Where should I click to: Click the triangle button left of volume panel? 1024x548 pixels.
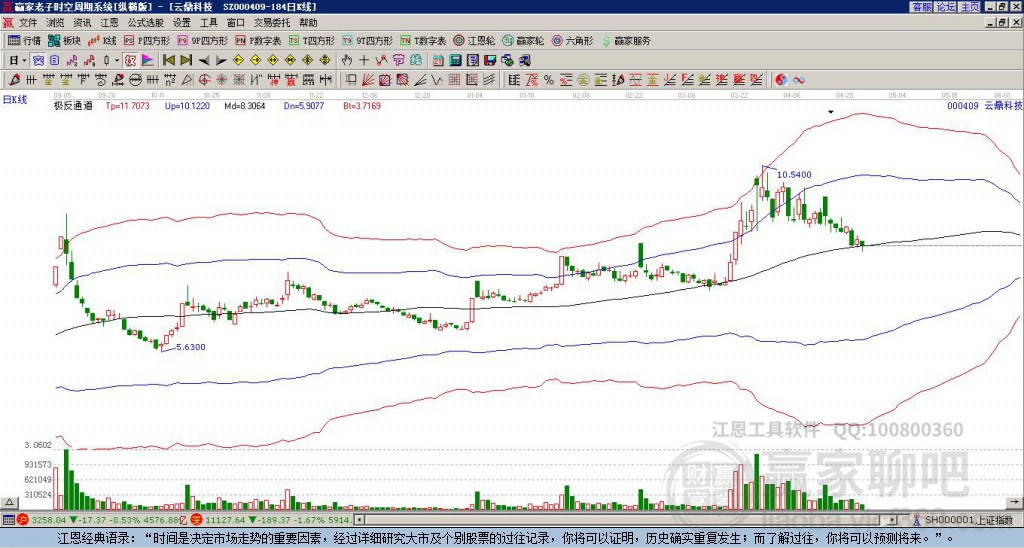9,502
